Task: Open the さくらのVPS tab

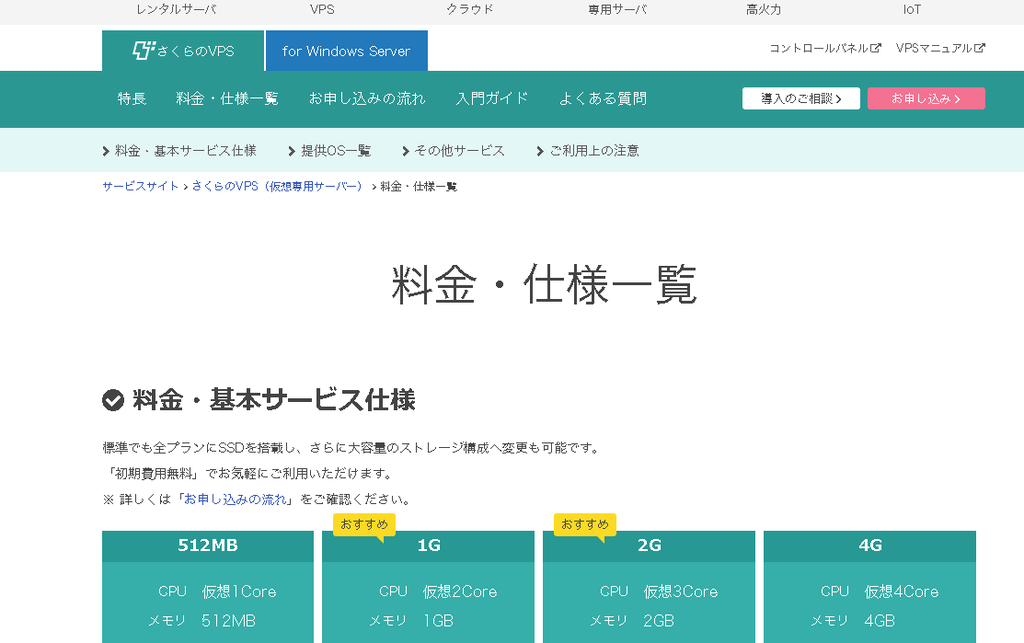Action: [183, 50]
